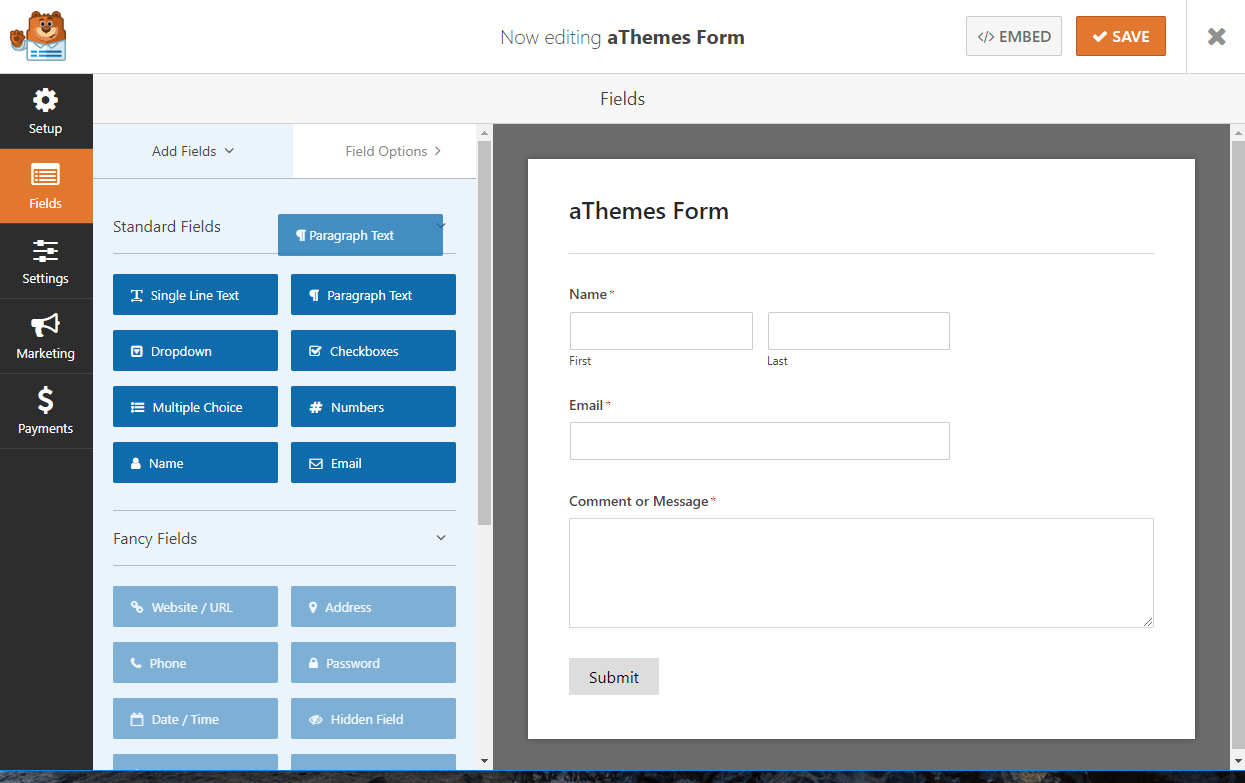Add a Single Line Text field
Image resolution: width=1245 pixels, height=783 pixels.
pyautogui.click(x=195, y=294)
